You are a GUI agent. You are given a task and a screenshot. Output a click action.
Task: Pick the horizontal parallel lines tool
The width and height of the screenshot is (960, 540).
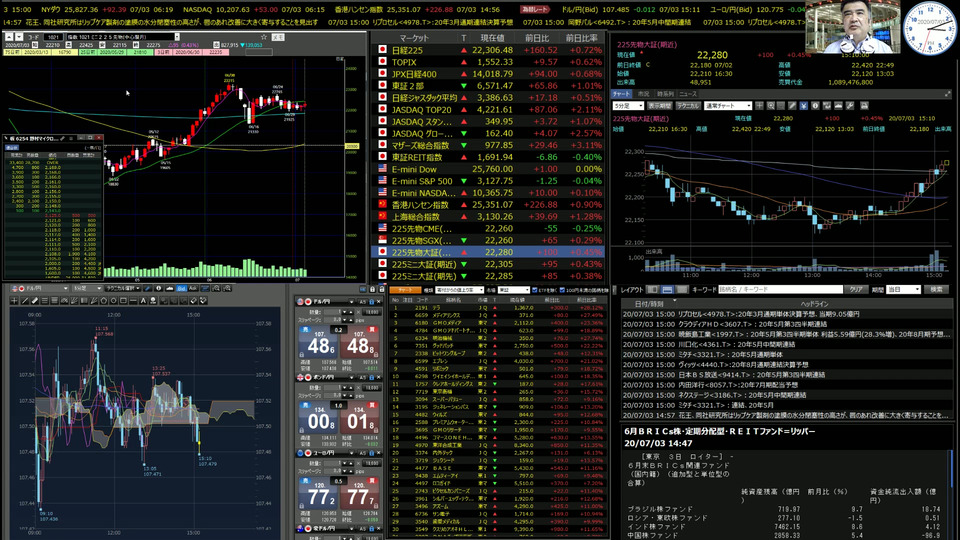coord(45,301)
